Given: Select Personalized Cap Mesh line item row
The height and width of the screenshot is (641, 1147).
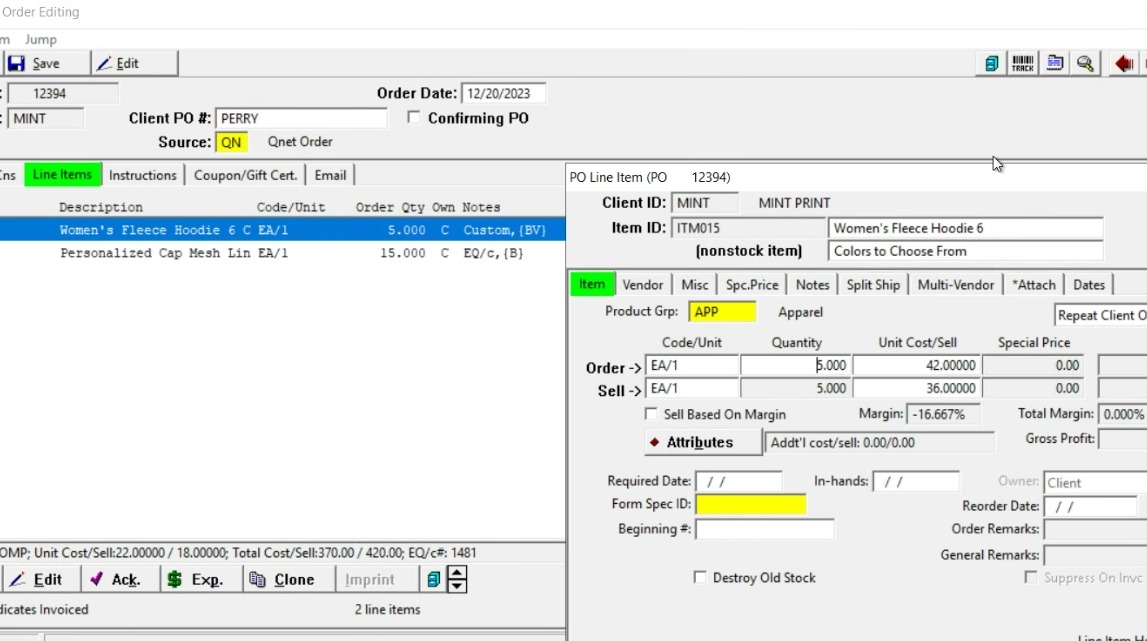Looking at the screenshot, I should click(x=282, y=253).
